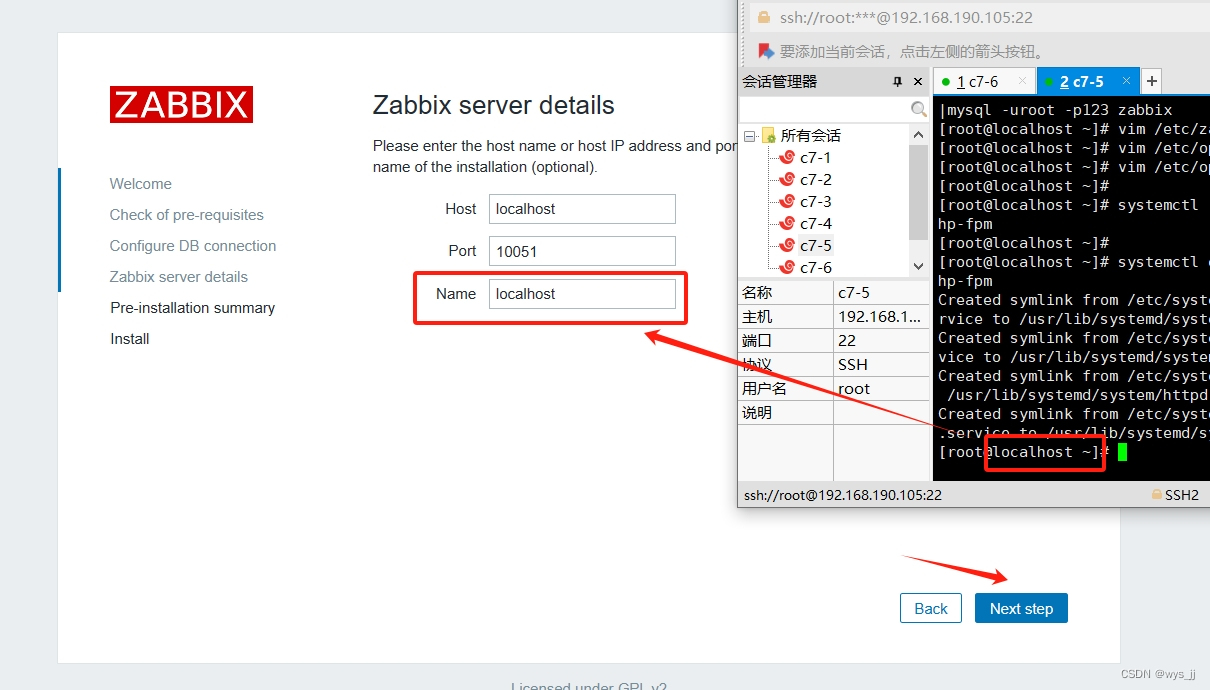Select session c7-3 in tree

pyautogui.click(x=815, y=201)
